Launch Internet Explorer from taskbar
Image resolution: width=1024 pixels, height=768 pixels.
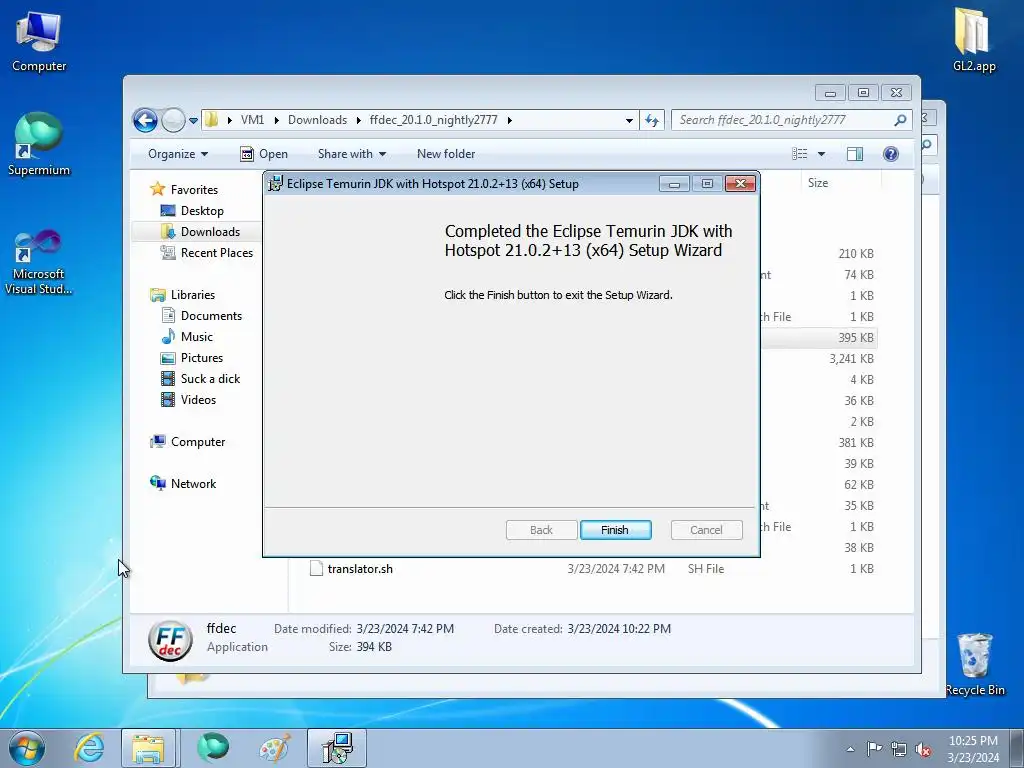click(89, 748)
